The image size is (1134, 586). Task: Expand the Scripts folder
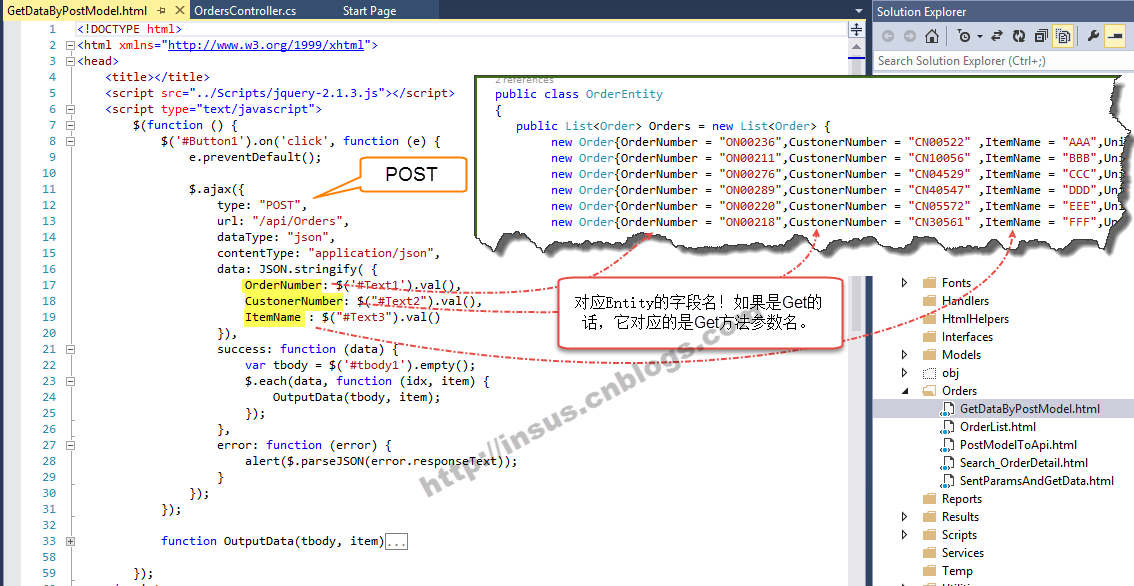905,535
